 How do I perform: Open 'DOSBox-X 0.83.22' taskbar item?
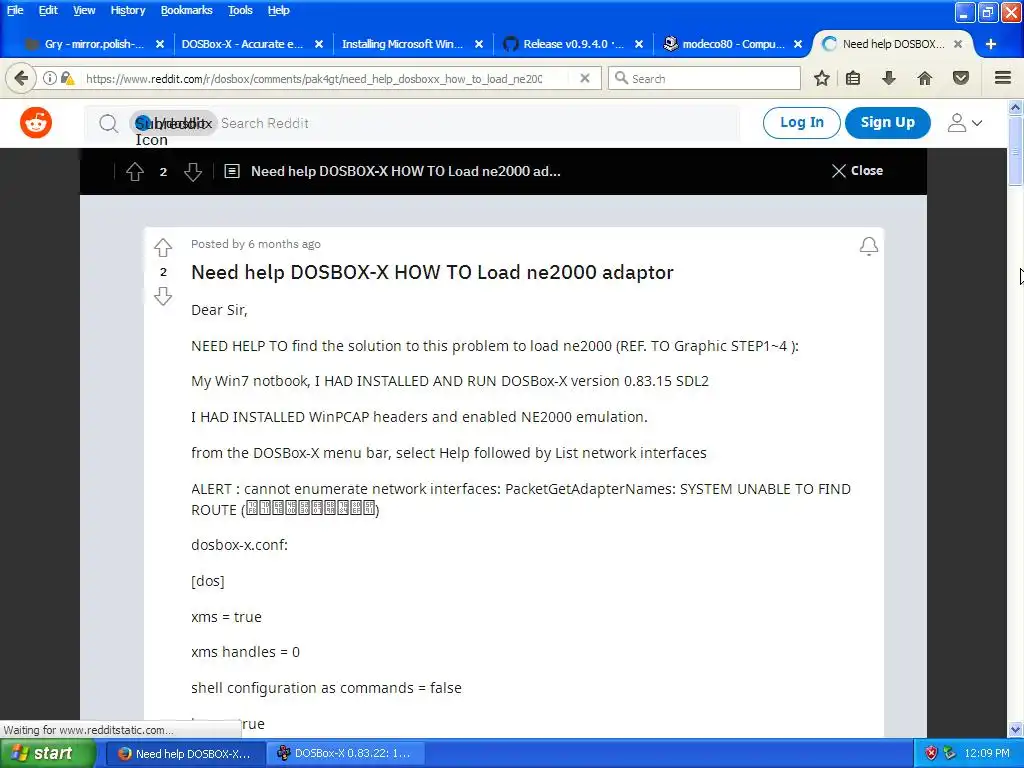click(x=345, y=754)
